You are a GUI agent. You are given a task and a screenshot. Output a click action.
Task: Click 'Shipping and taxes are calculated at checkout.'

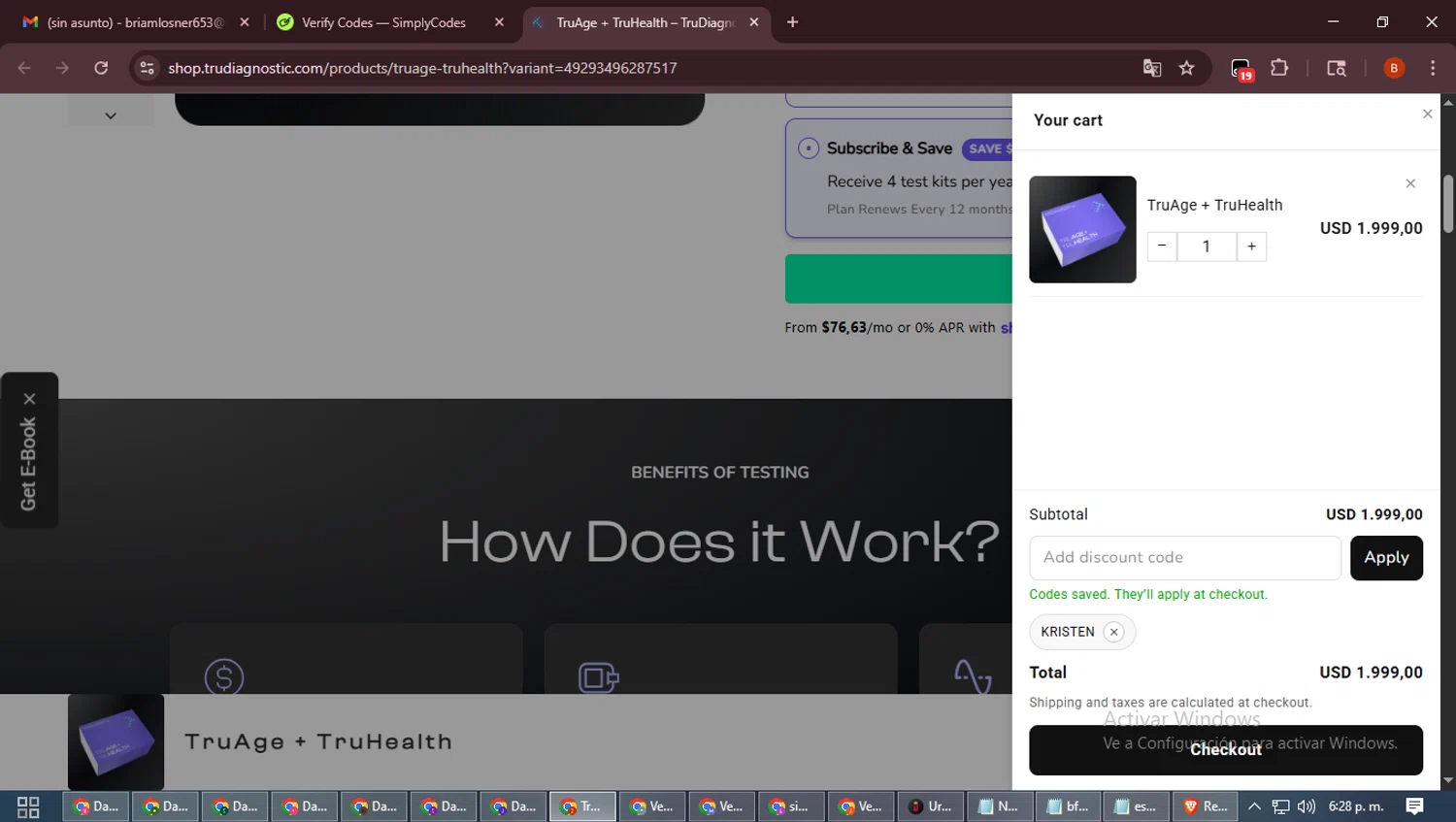pyautogui.click(x=1170, y=703)
